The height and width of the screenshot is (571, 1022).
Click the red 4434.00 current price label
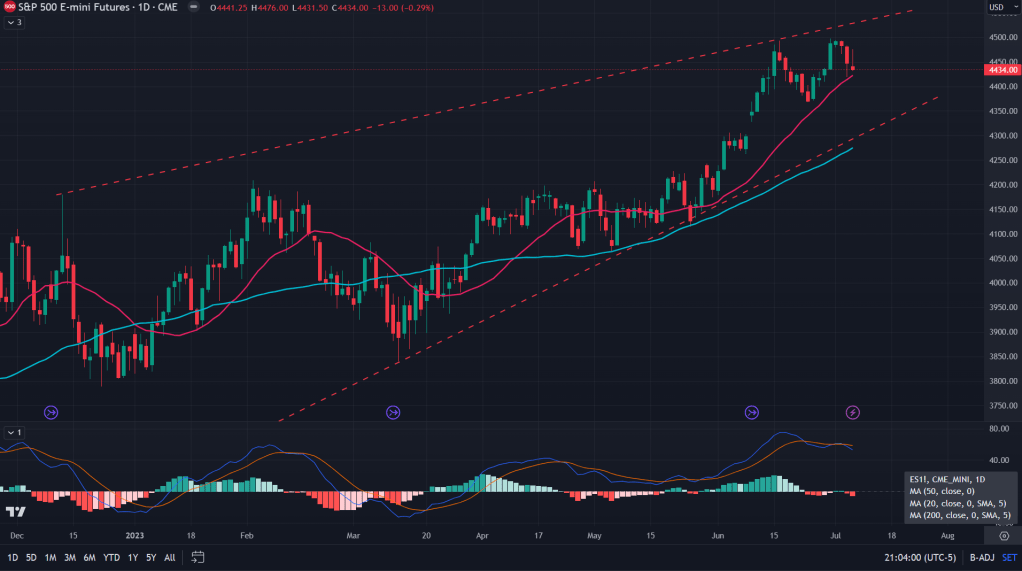pyautogui.click(x=1000, y=70)
